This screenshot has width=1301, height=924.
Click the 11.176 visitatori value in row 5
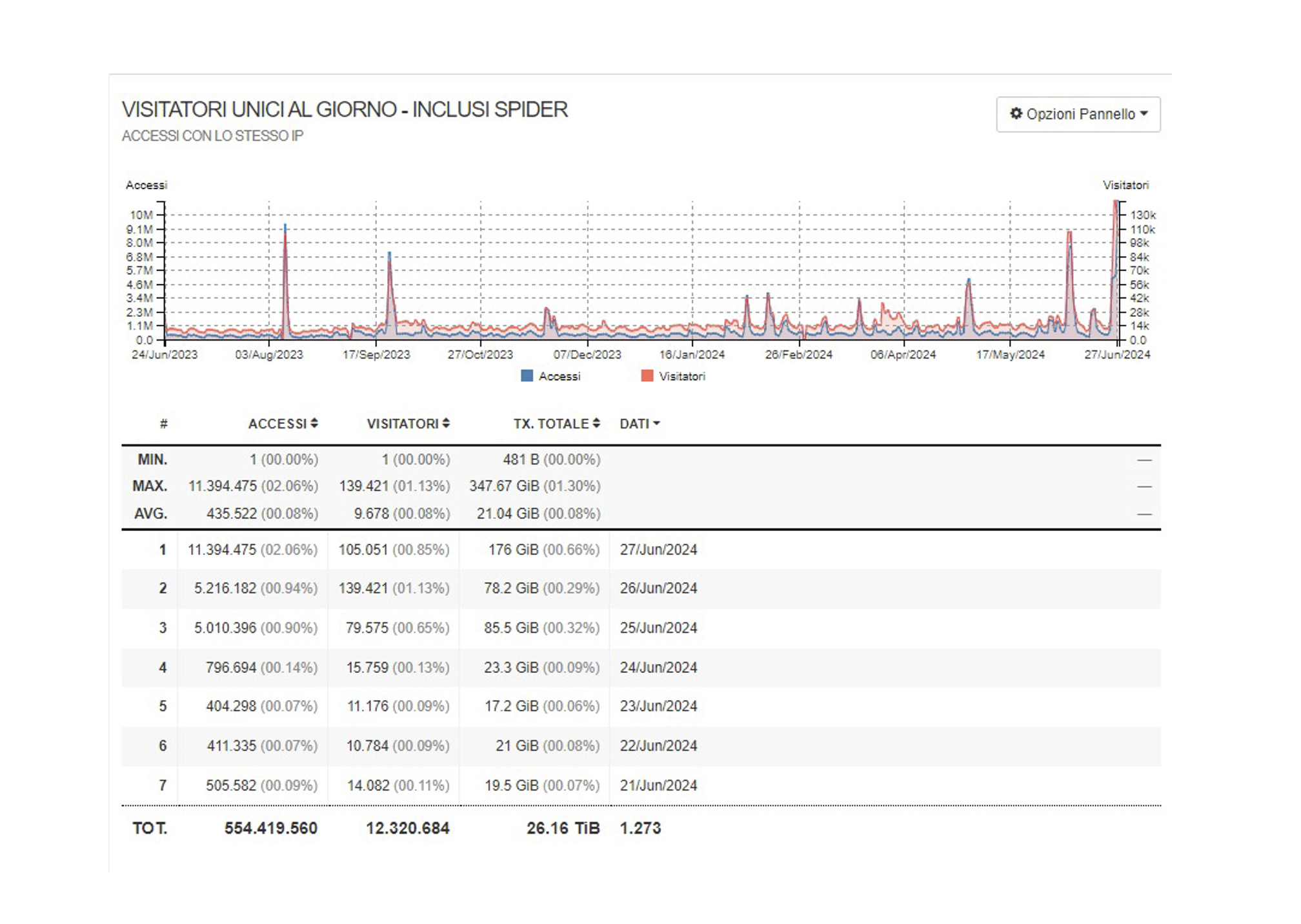[368, 707]
